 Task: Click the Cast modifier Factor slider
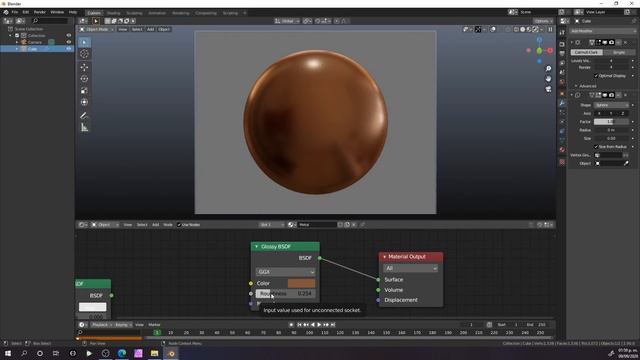[611, 122]
